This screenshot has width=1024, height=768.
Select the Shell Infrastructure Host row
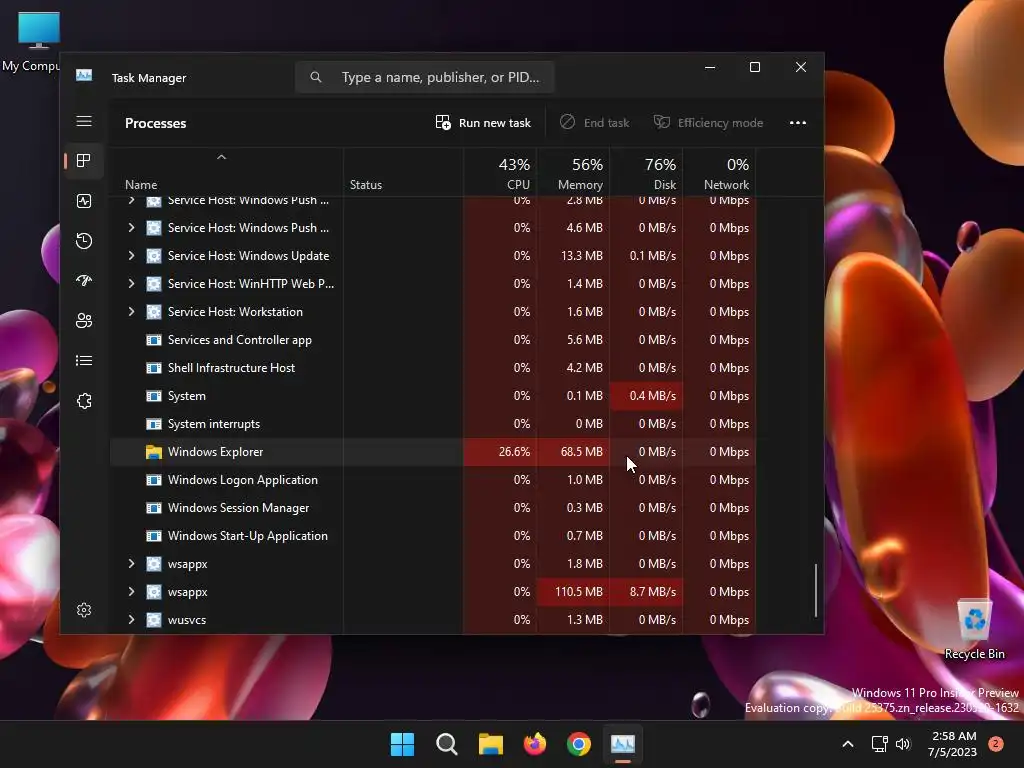point(432,368)
